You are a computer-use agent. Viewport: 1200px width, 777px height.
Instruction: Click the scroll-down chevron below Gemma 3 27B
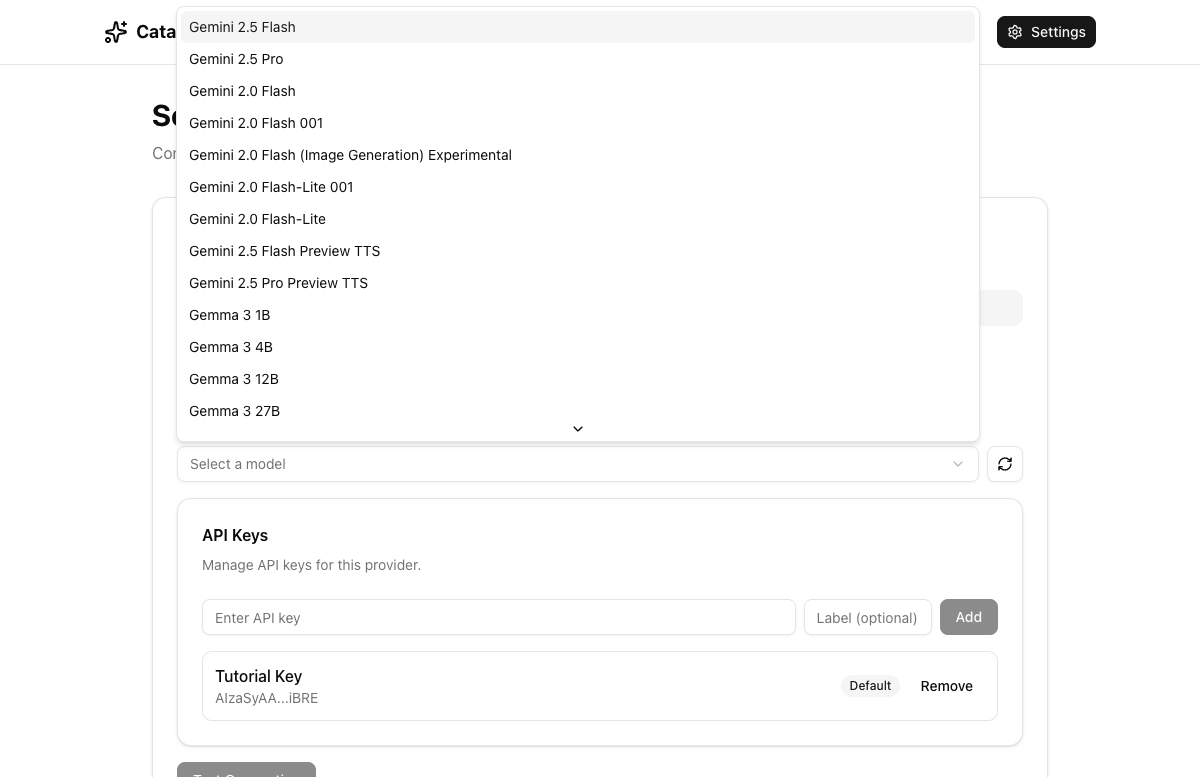coord(577,428)
